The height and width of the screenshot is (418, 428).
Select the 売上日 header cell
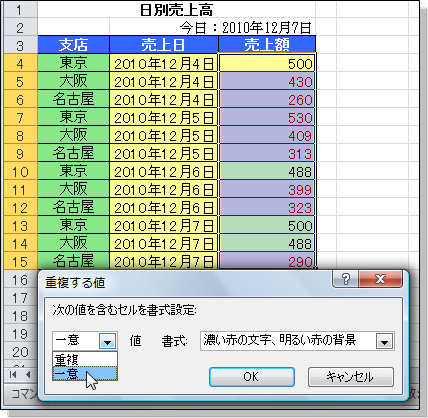tap(164, 44)
